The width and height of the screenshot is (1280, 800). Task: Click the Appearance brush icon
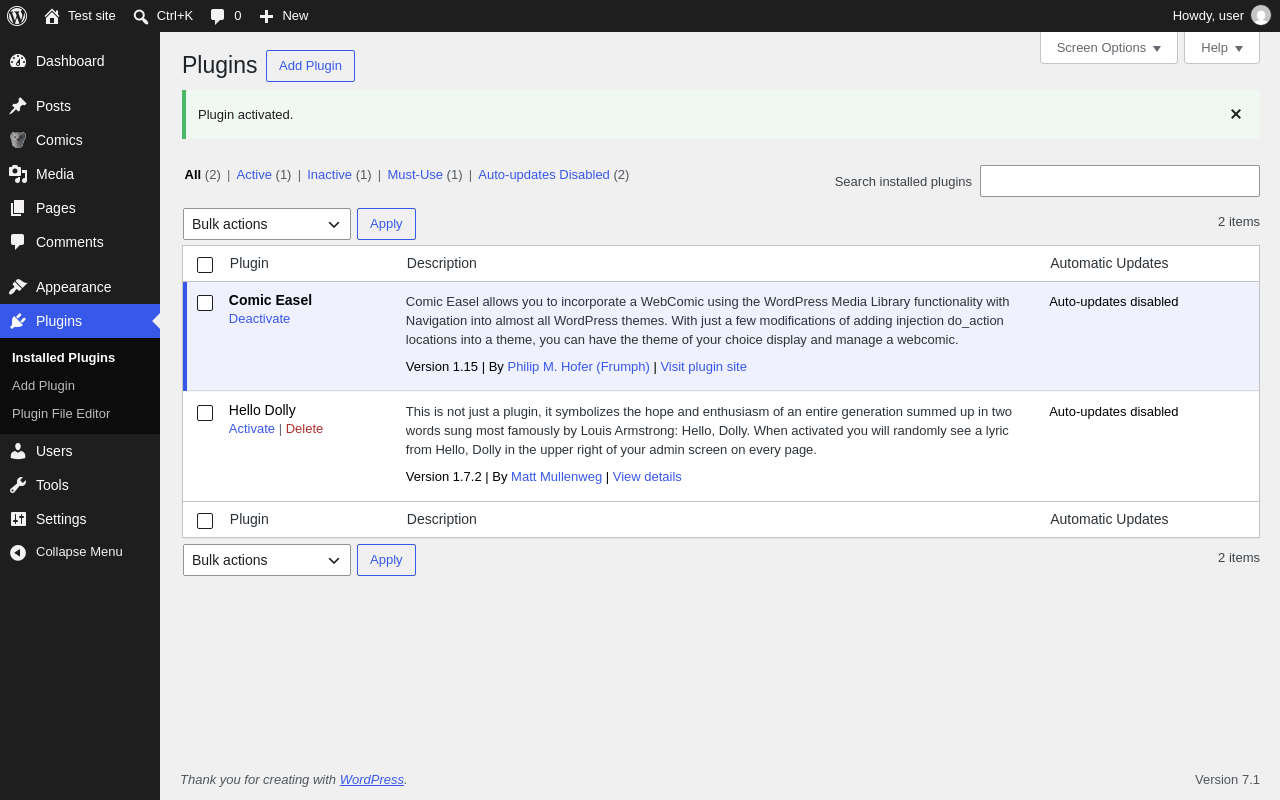(x=18, y=287)
